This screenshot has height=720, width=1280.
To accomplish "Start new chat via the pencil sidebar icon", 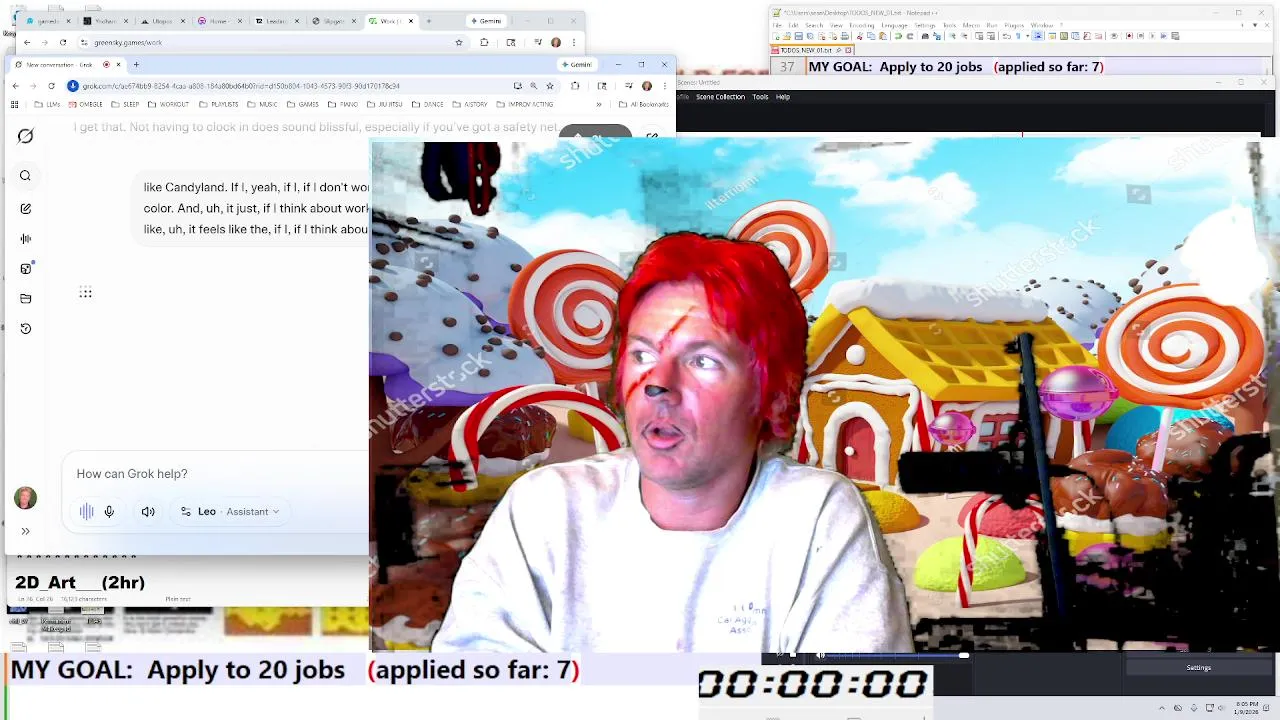I will point(25,209).
